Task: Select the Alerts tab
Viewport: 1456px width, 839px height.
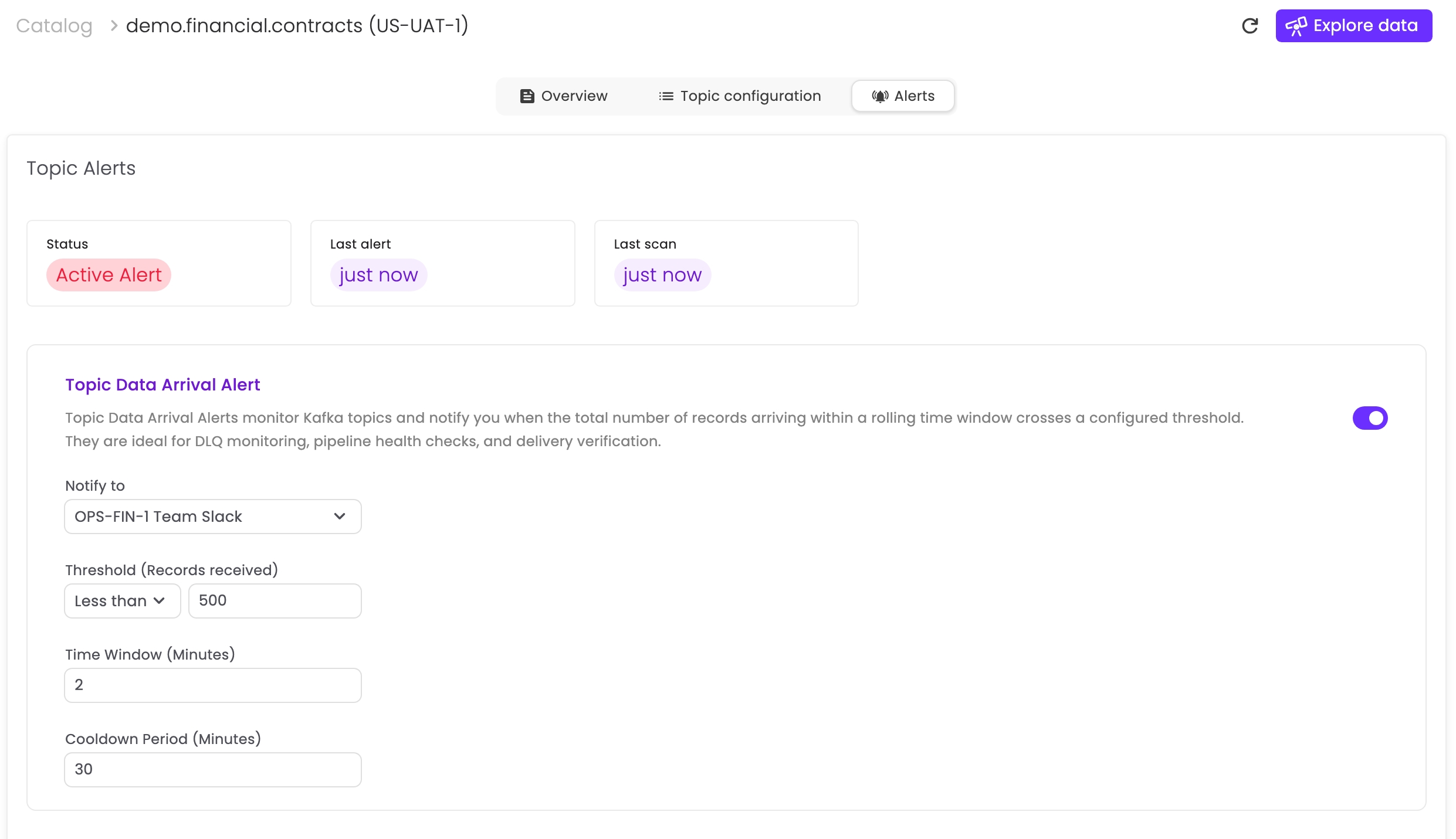Action: click(903, 96)
